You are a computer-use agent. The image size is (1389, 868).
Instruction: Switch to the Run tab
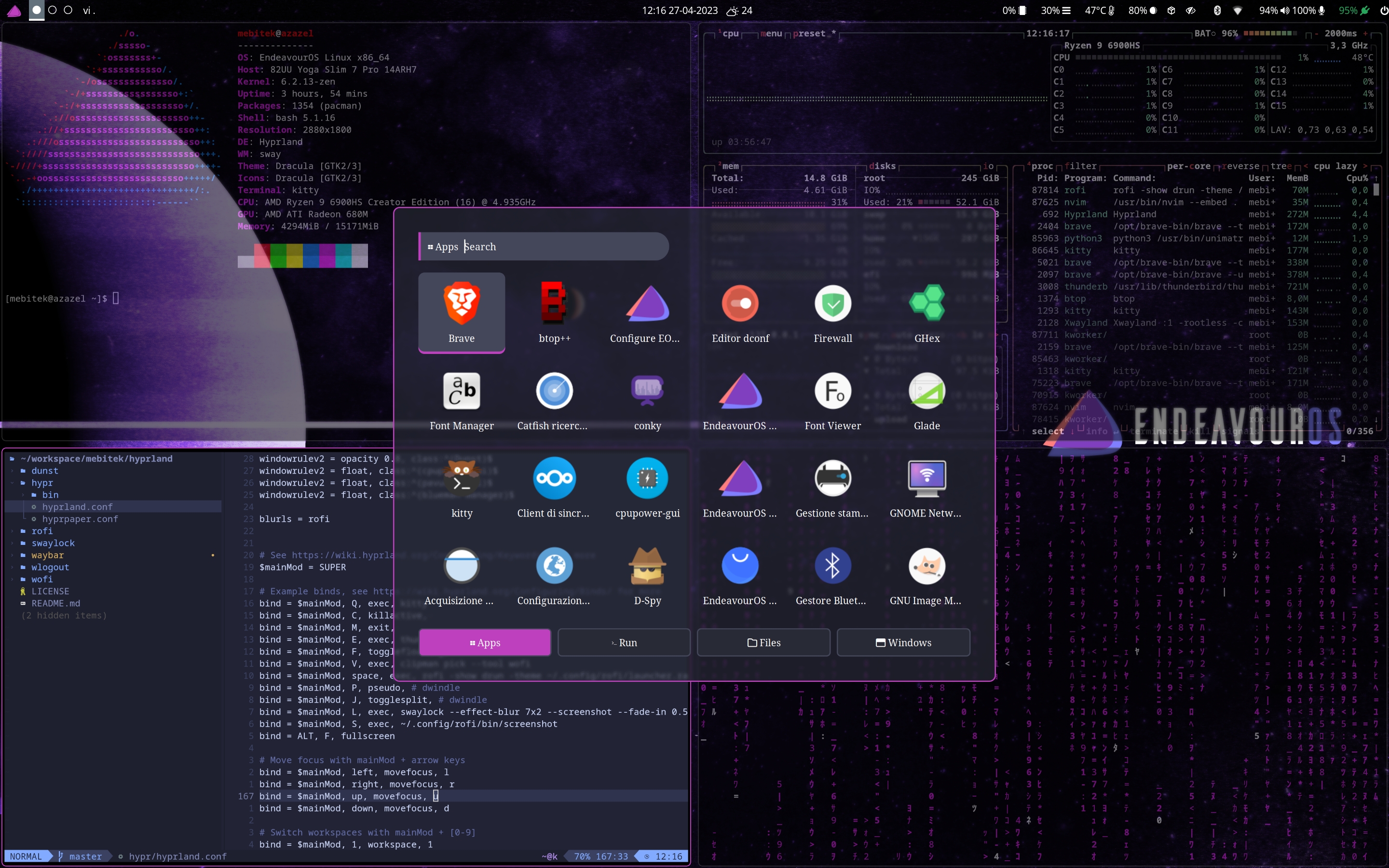[624, 642]
